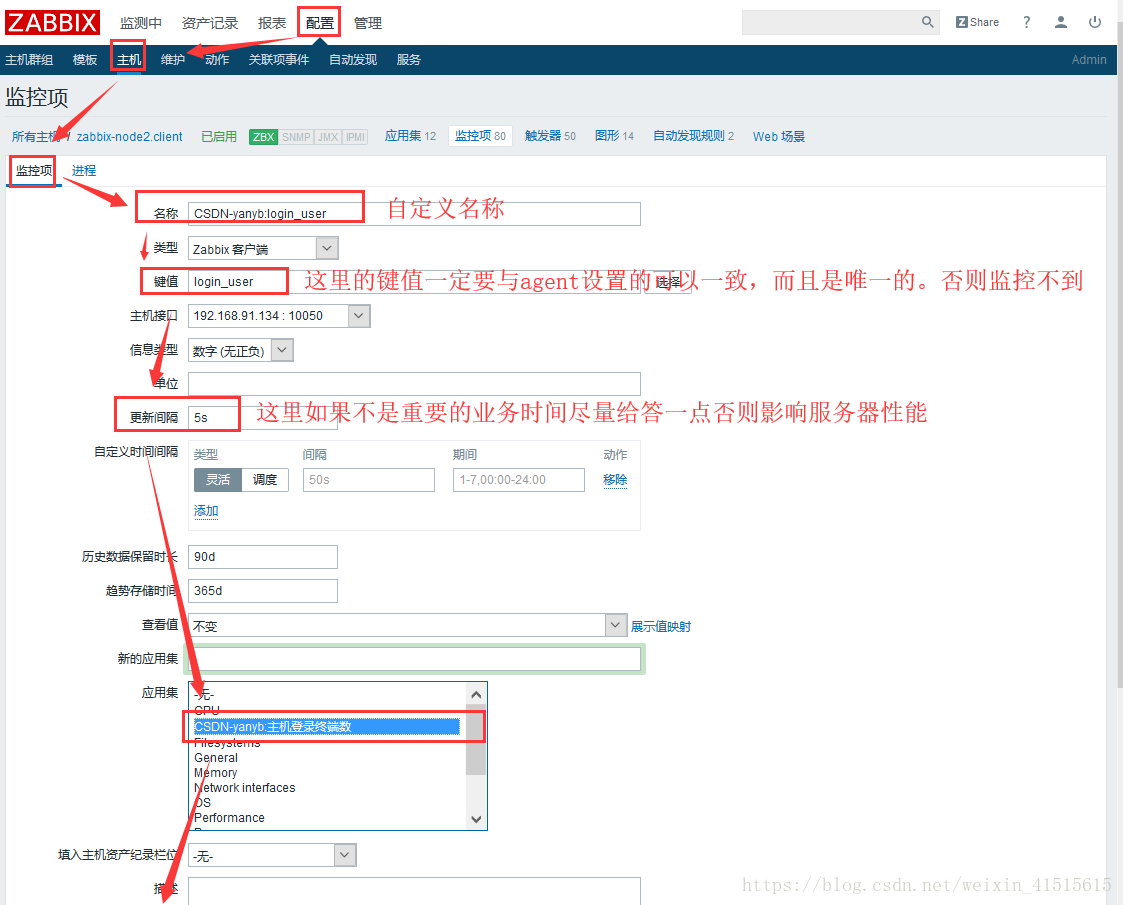Click the 趋势存储时间 365d field
This screenshot has height=905, width=1123.
pos(263,591)
